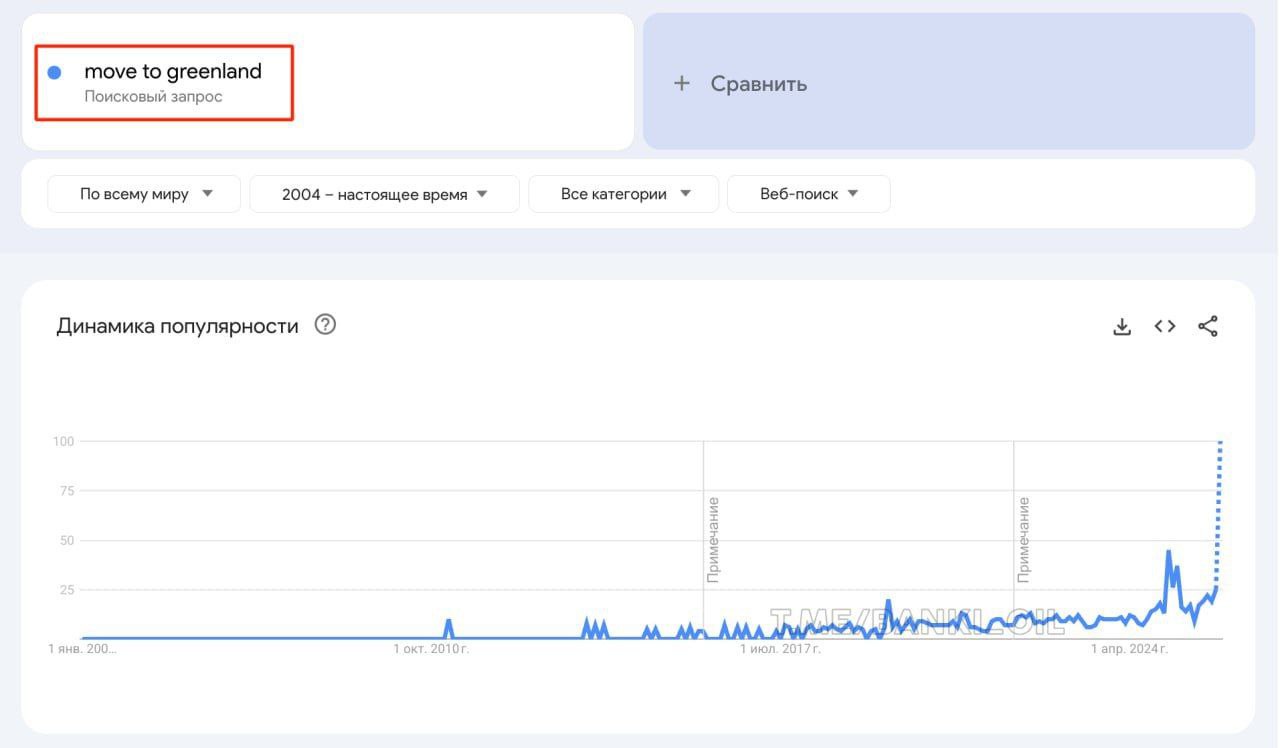The image size is (1280, 748).
Task: Click the share chart icon
Action: click(x=1208, y=326)
